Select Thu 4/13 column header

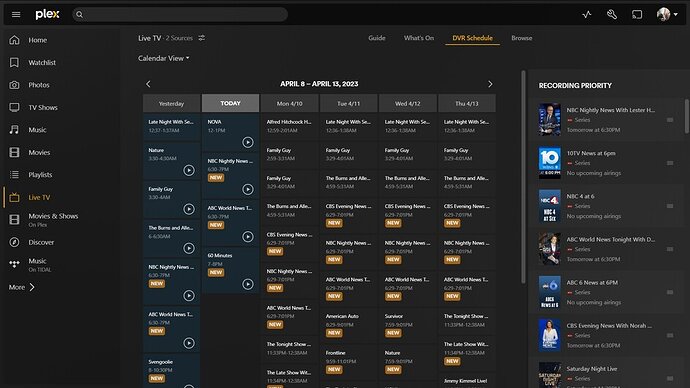[466, 103]
